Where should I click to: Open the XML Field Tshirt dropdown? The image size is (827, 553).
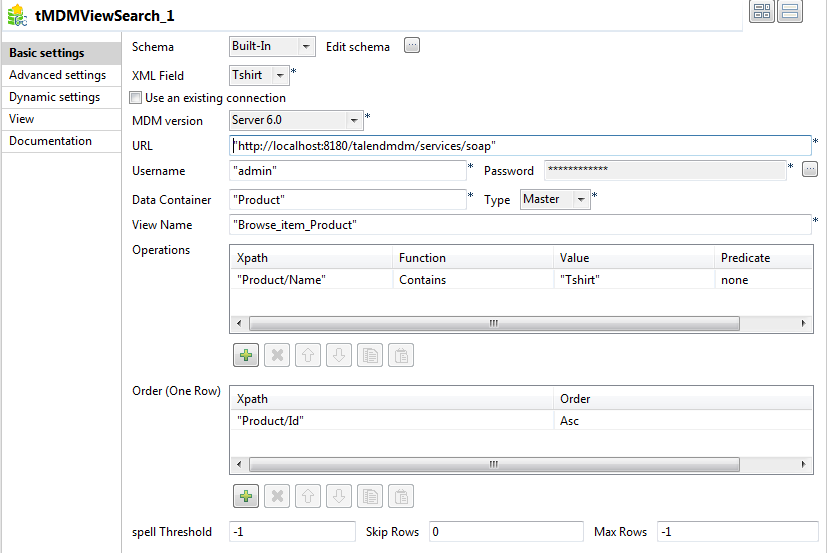tap(280, 74)
